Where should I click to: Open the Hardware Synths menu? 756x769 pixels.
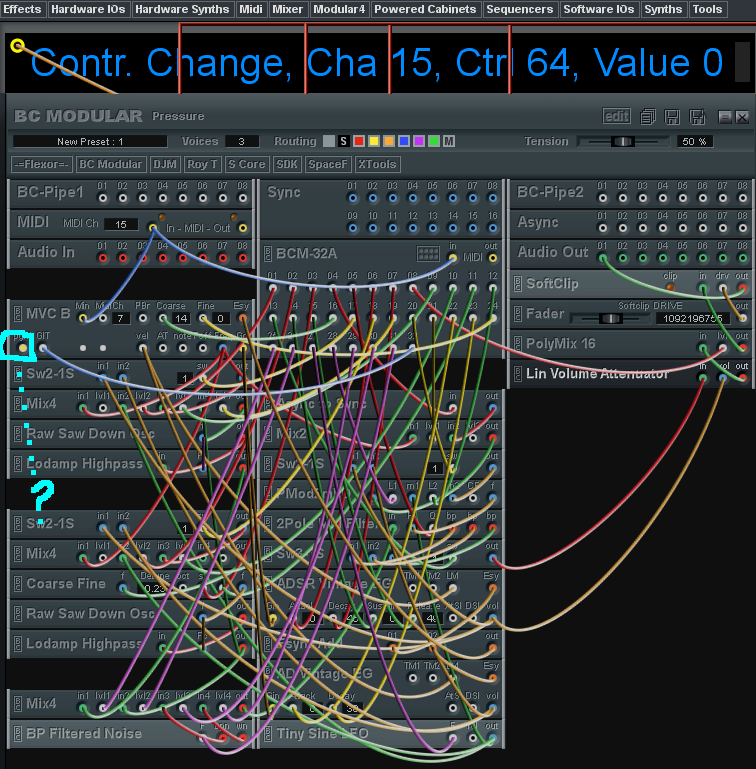click(182, 9)
